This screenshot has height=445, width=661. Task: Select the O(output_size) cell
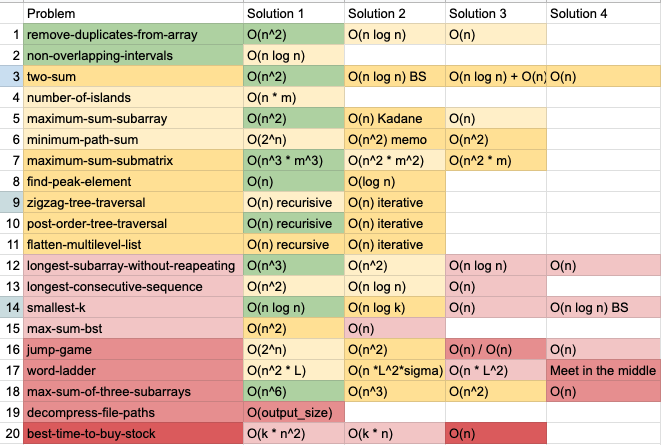point(294,413)
